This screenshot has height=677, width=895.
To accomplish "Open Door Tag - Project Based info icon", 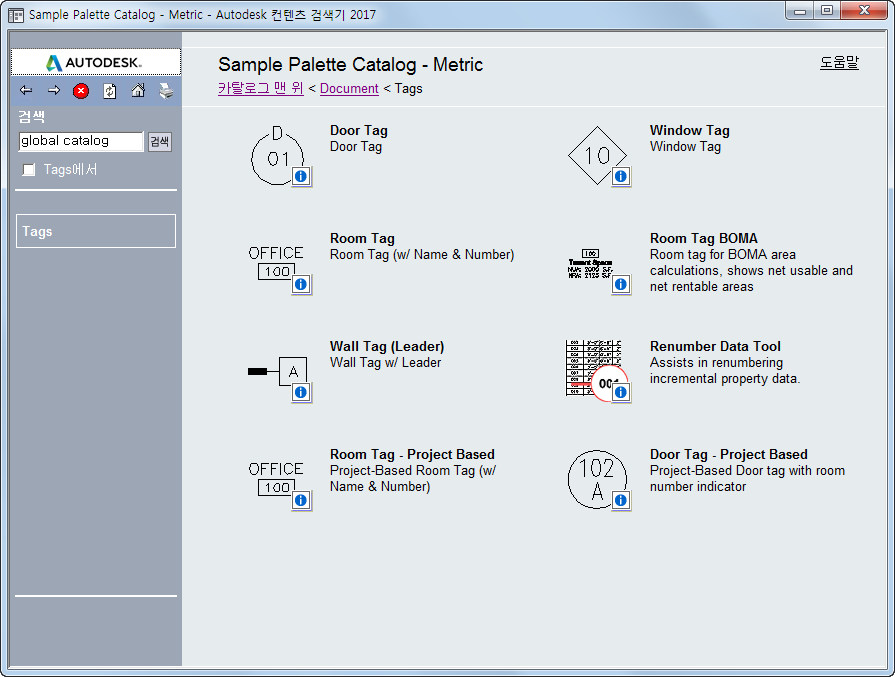I will (x=620, y=500).
